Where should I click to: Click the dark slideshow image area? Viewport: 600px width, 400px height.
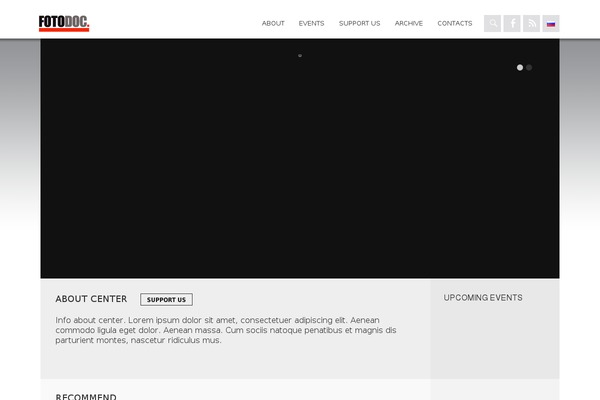click(300, 158)
